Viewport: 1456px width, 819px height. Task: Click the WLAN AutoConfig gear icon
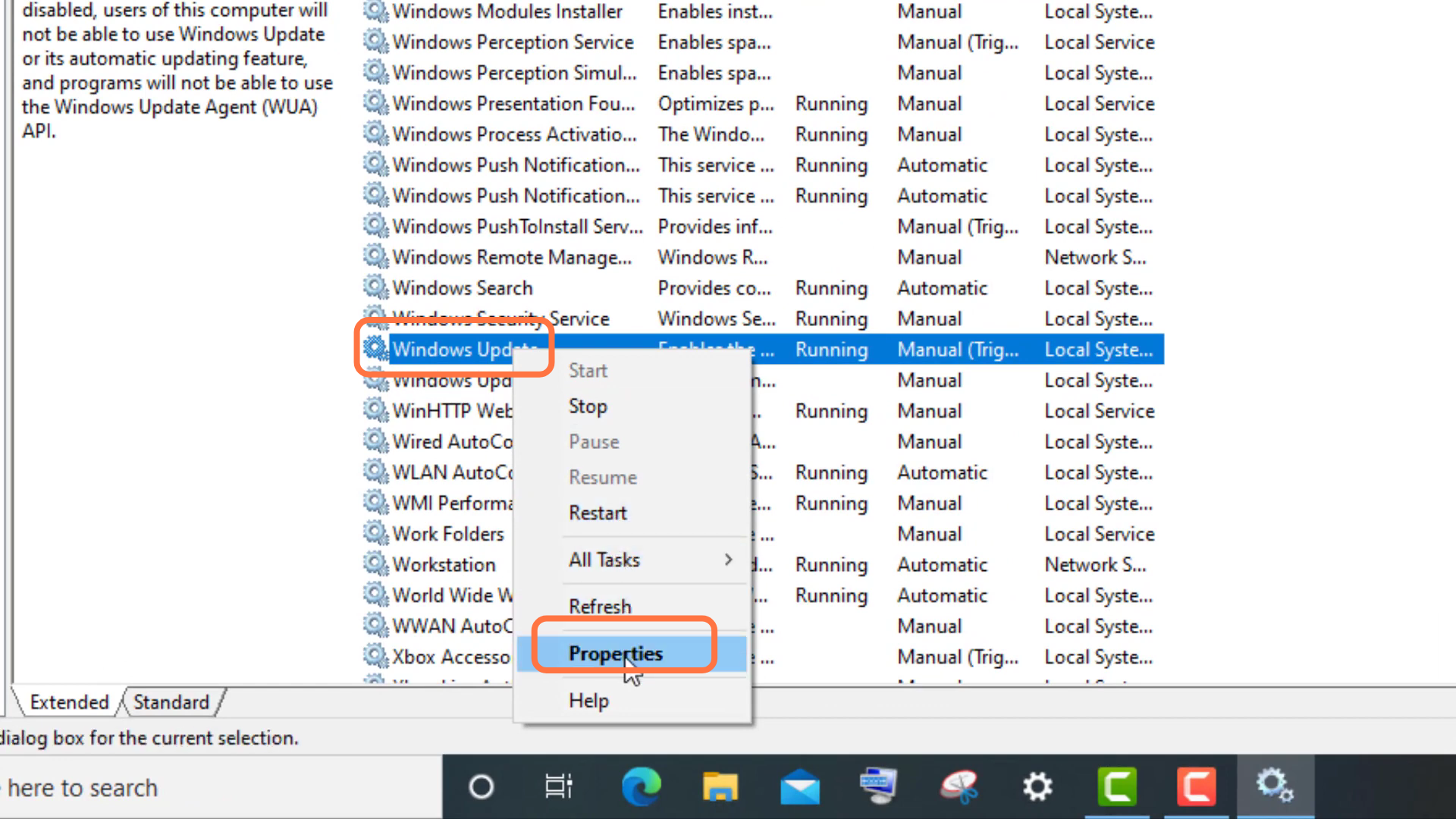pyautogui.click(x=375, y=471)
